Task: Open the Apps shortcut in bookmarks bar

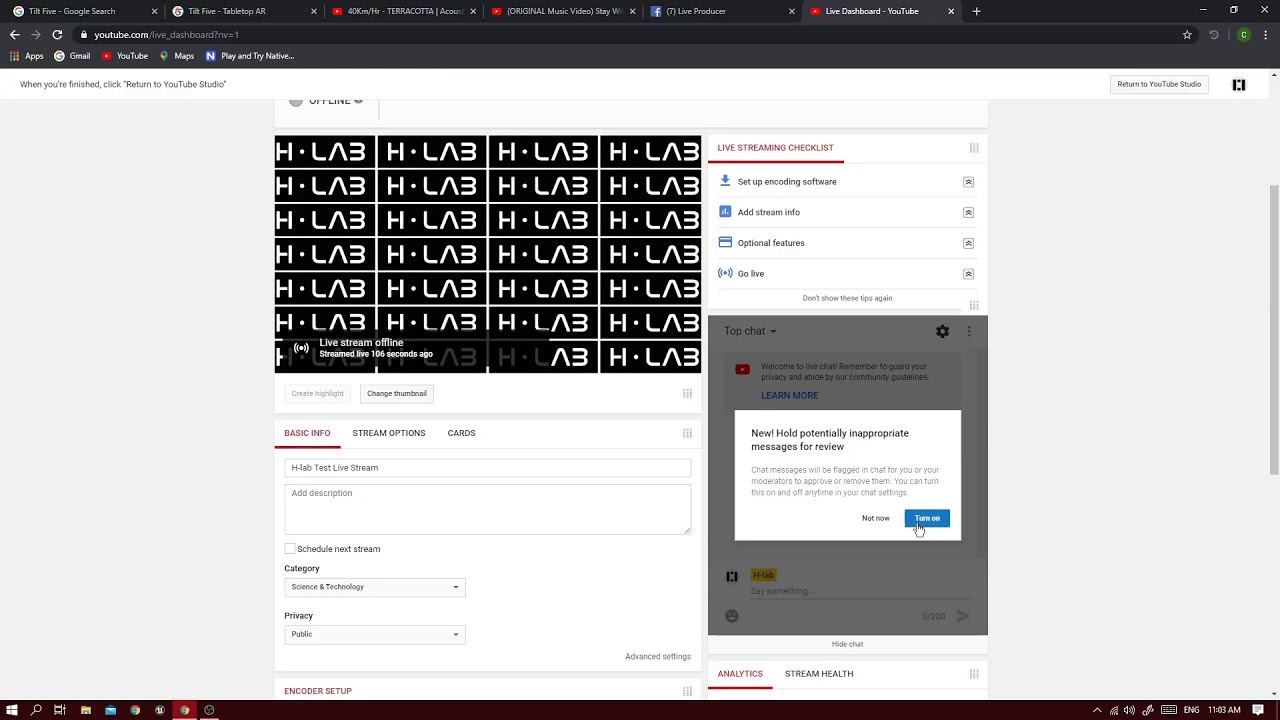Action: pos(27,56)
